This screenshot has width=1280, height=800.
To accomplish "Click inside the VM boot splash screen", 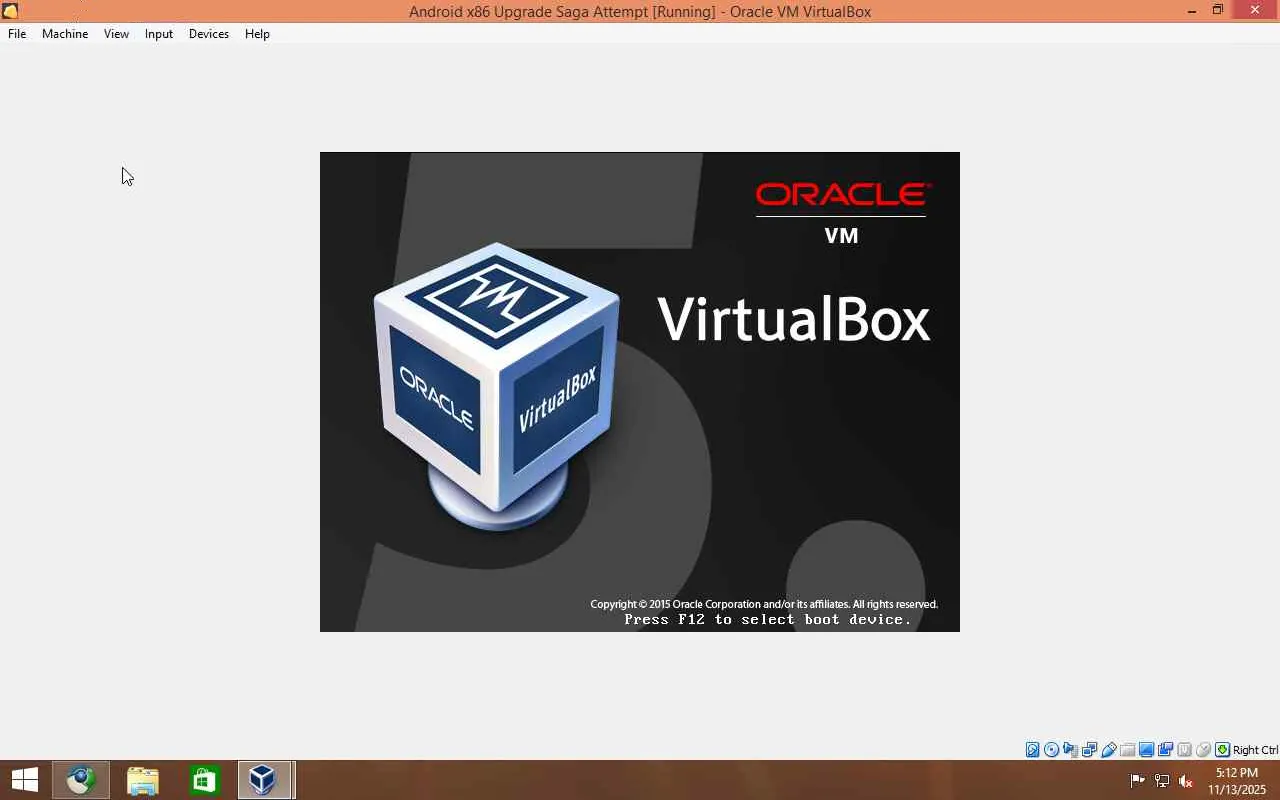I will tap(640, 392).
